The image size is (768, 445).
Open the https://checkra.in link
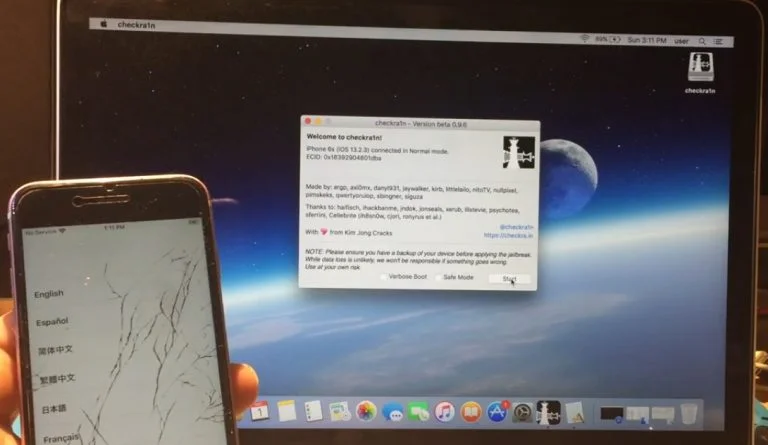point(506,236)
